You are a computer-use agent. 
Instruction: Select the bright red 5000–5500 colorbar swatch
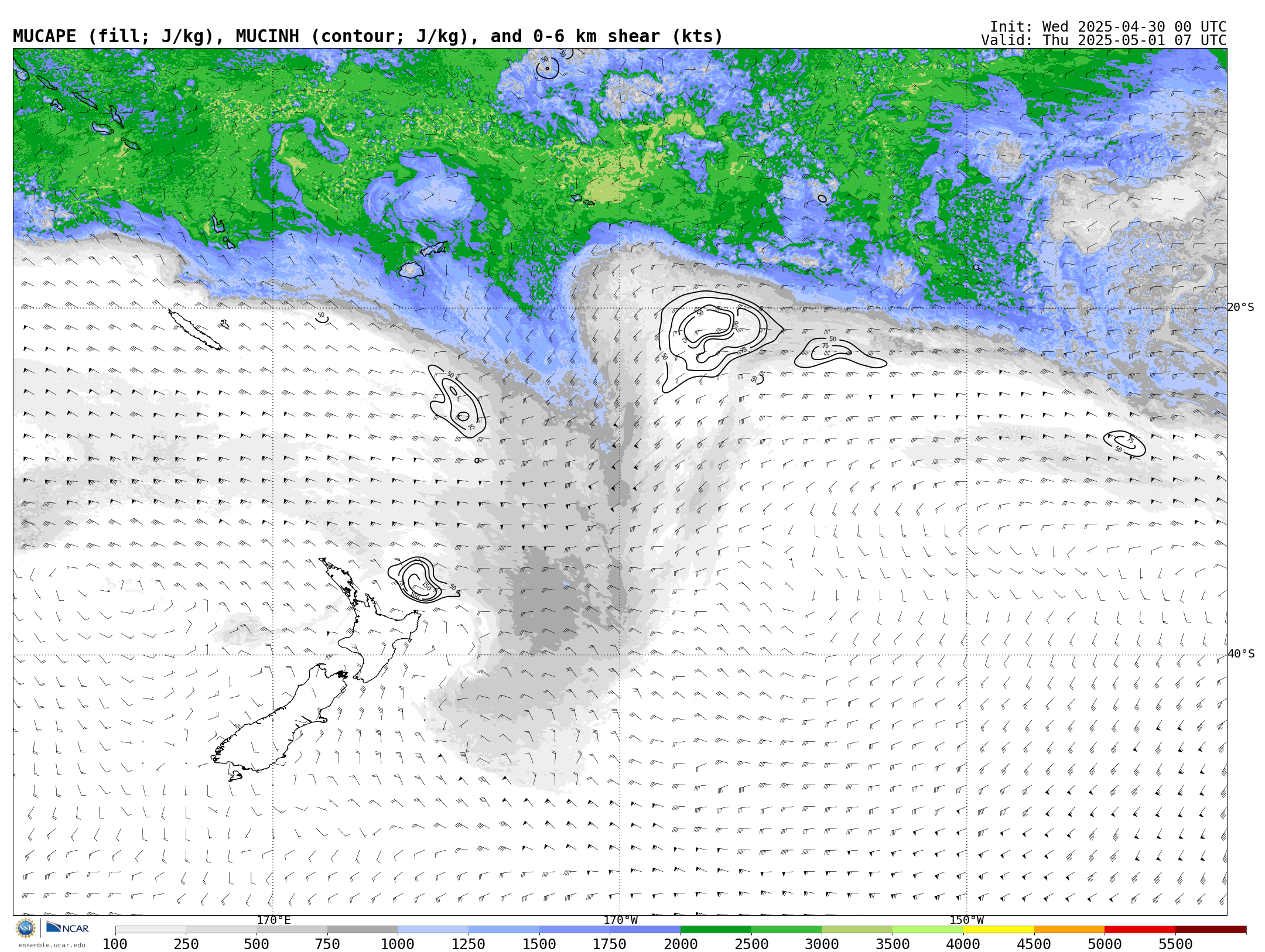pyautogui.click(x=1140, y=929)
